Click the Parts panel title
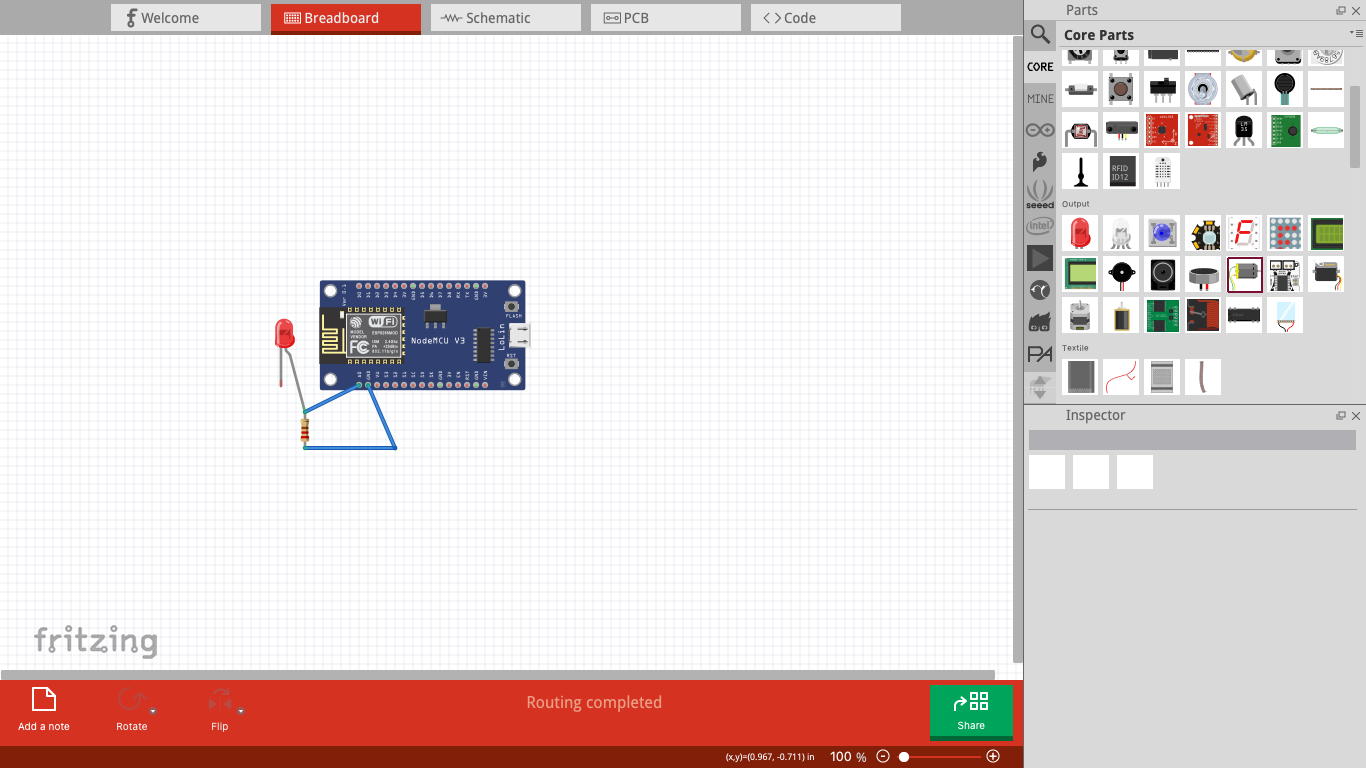This screenshot has width=1366, height=768. click(1081, 10)
